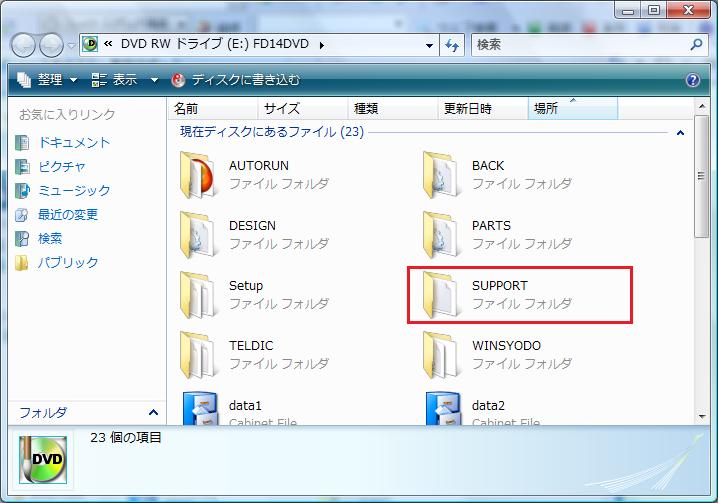This screenshot has width=718, height=503.
Task: Select the PARTS folder icon
Action: [x=441, y=235]
